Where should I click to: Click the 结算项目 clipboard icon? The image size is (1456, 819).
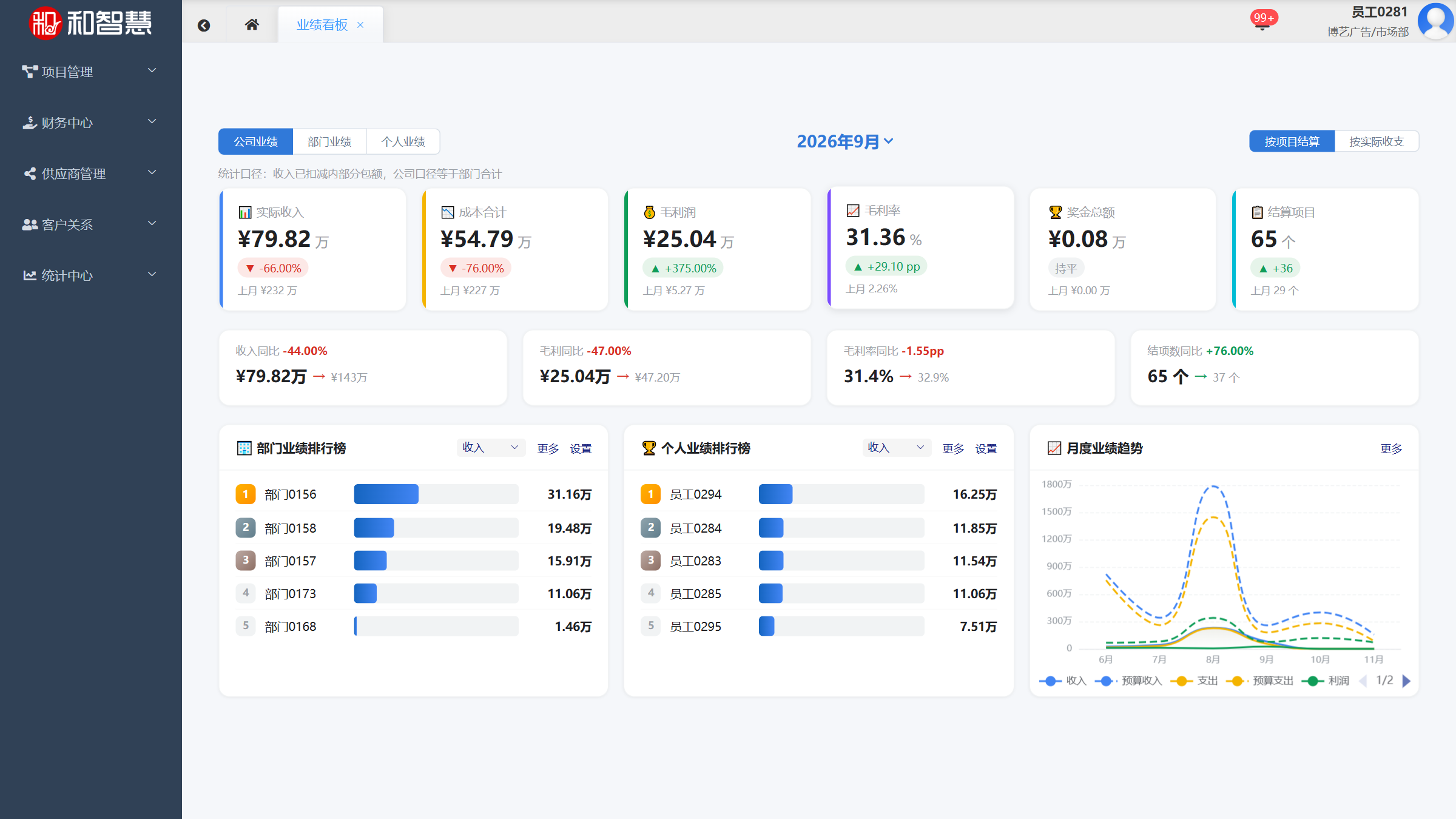(x=1258, y=212)
